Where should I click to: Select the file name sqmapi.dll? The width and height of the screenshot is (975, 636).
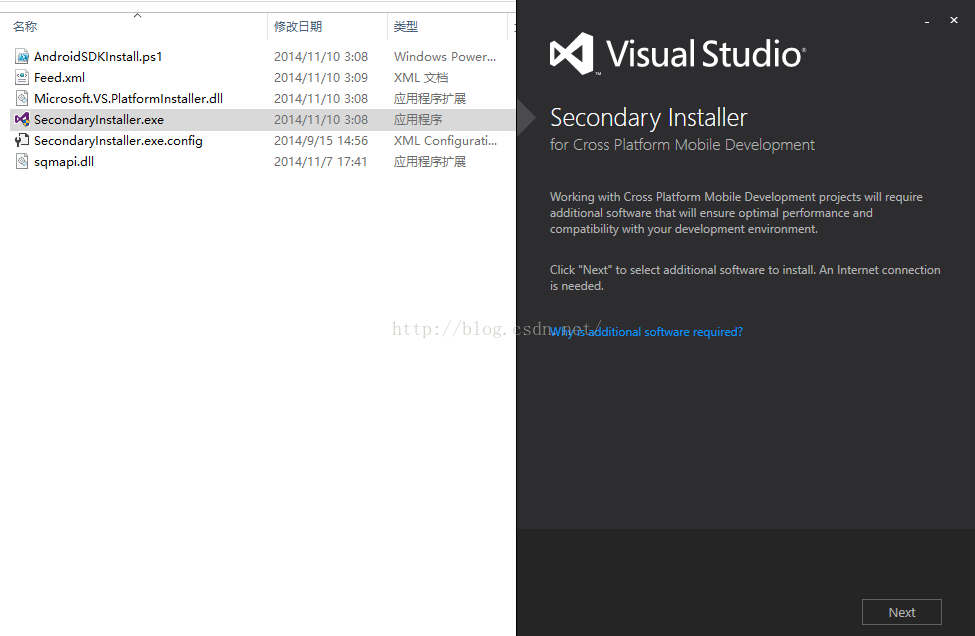63,162
